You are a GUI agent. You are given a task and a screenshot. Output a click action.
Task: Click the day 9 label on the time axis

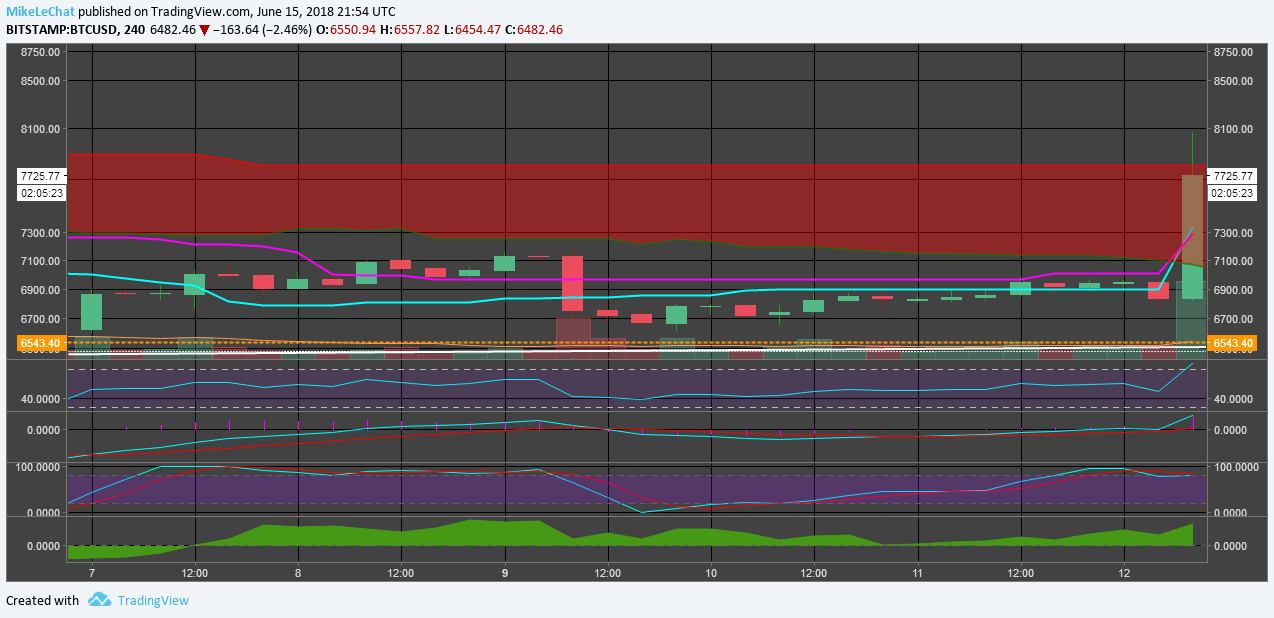click(x=505, y=574)
